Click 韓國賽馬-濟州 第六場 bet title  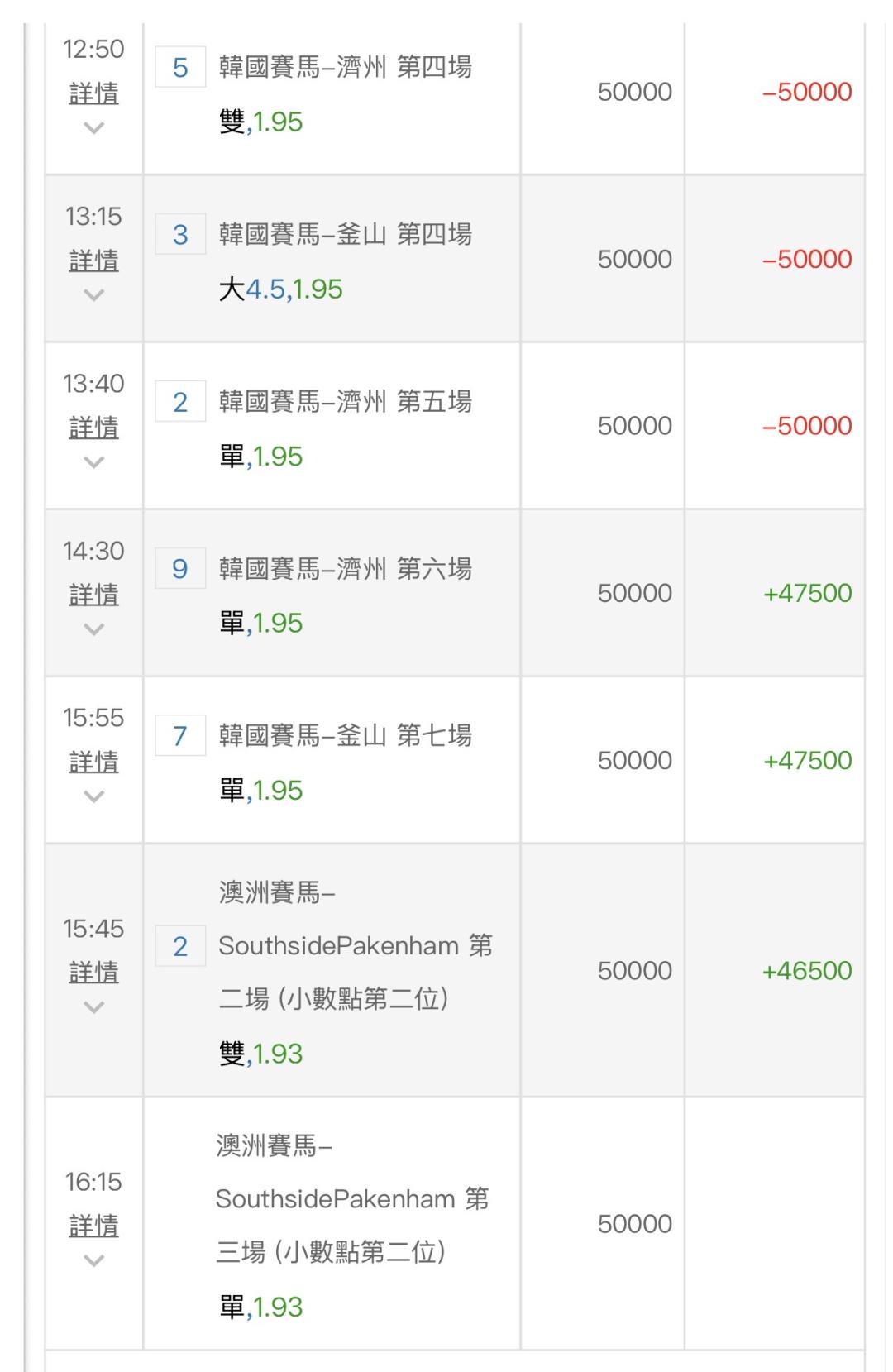click(345, 569)
